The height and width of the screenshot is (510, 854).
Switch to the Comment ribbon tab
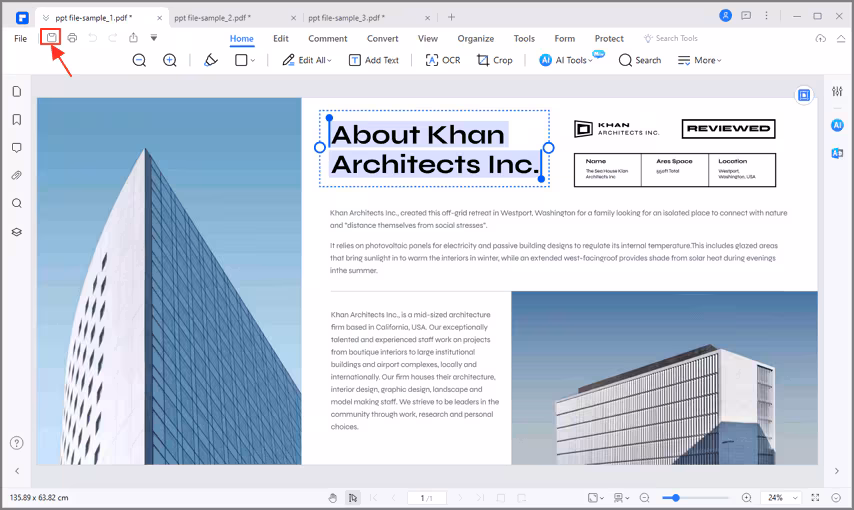pos(327,38)
